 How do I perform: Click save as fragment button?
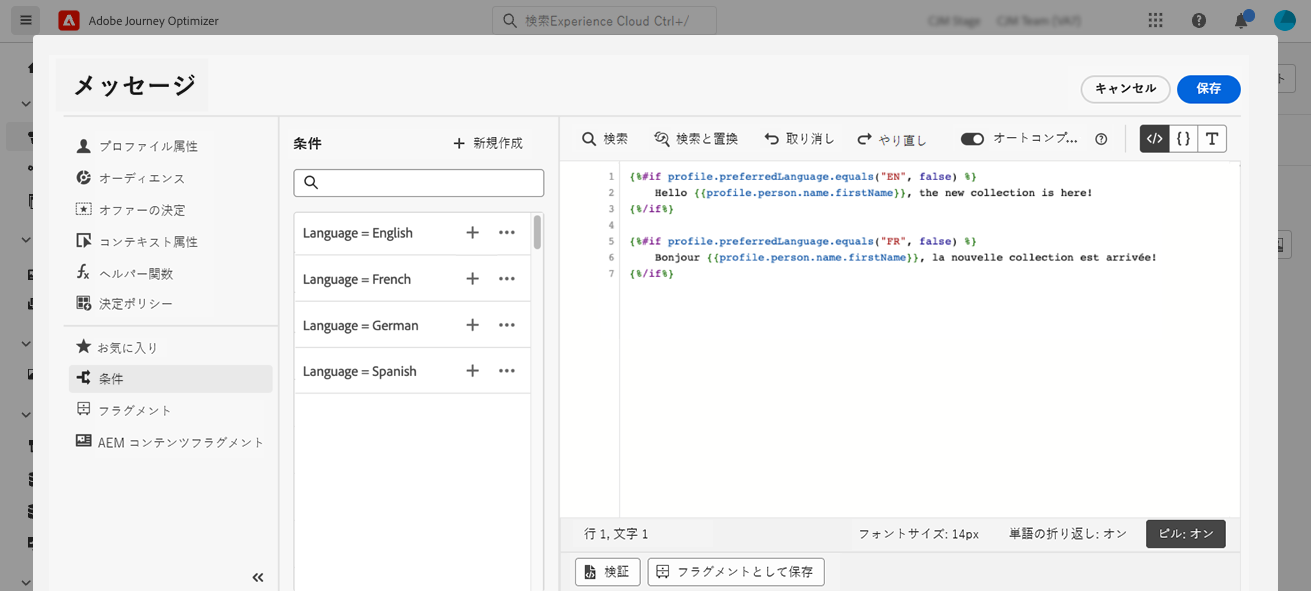tap(736, 572)
